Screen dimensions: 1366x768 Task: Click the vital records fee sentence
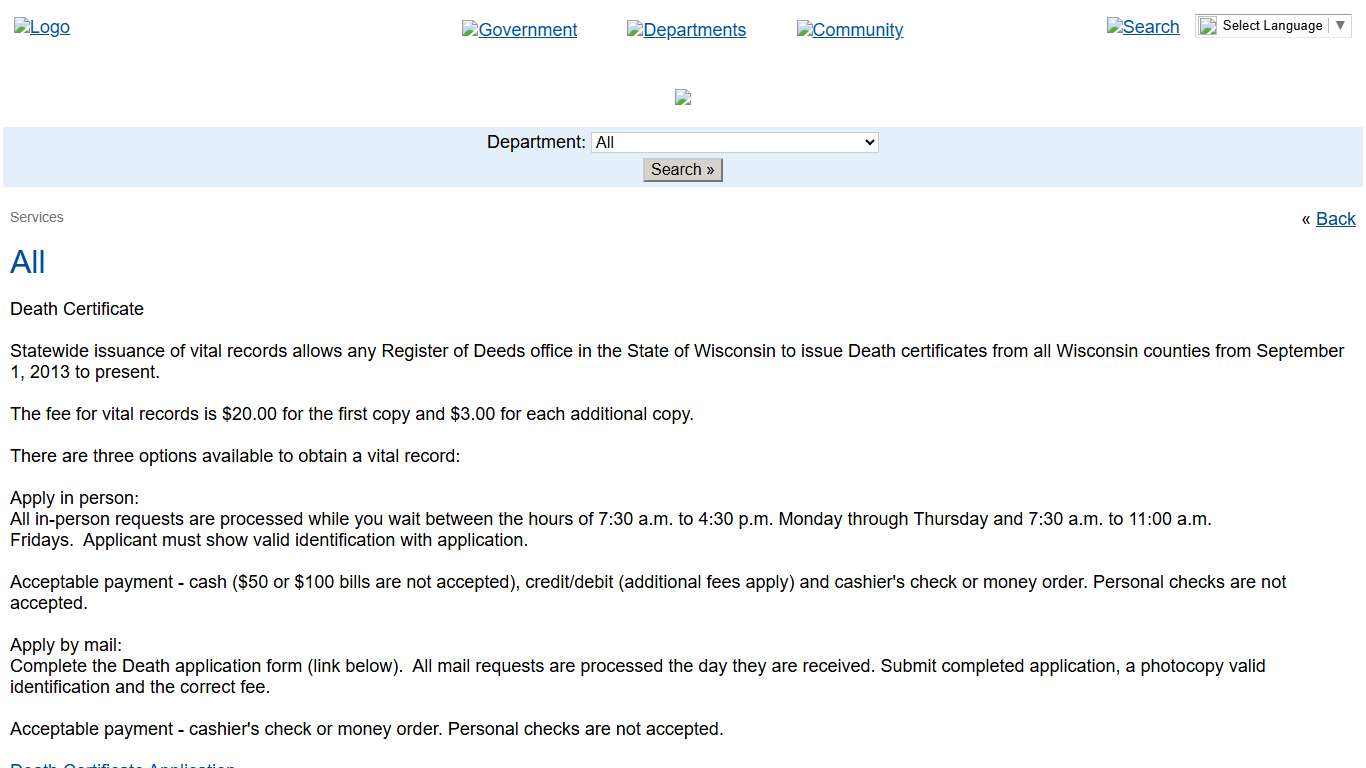(x=352, y=414)
